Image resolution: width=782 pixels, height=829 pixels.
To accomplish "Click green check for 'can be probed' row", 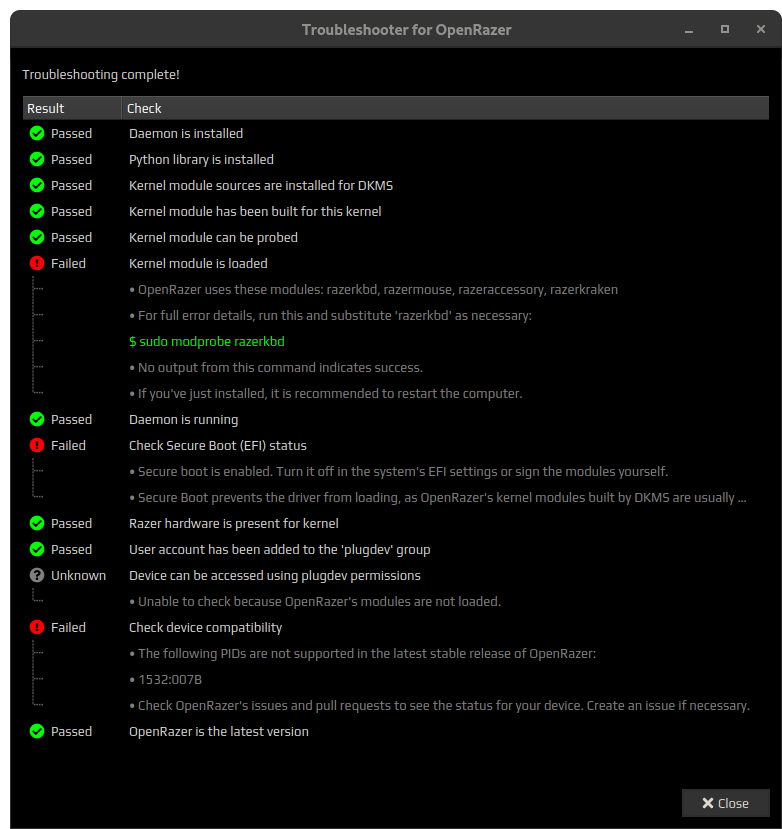I will (x=37, y=237).
